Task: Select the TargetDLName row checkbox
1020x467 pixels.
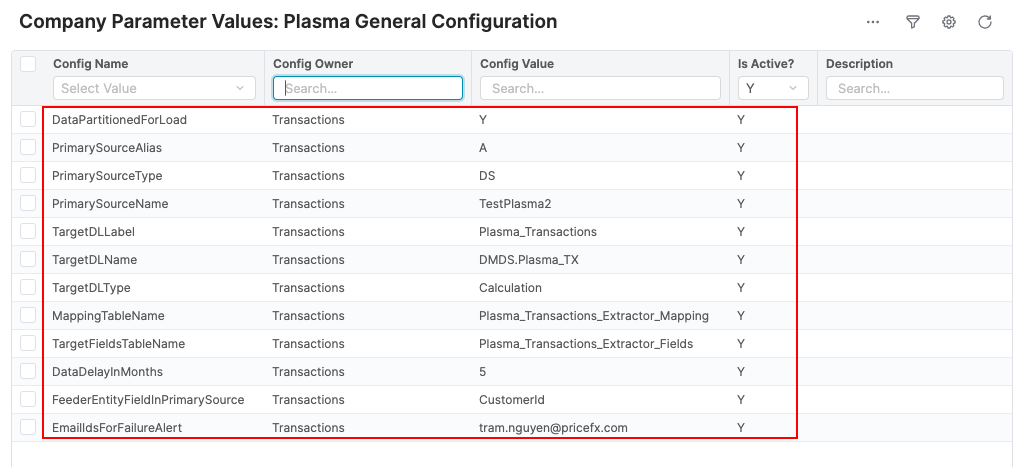Action: [x=28, y=260]
